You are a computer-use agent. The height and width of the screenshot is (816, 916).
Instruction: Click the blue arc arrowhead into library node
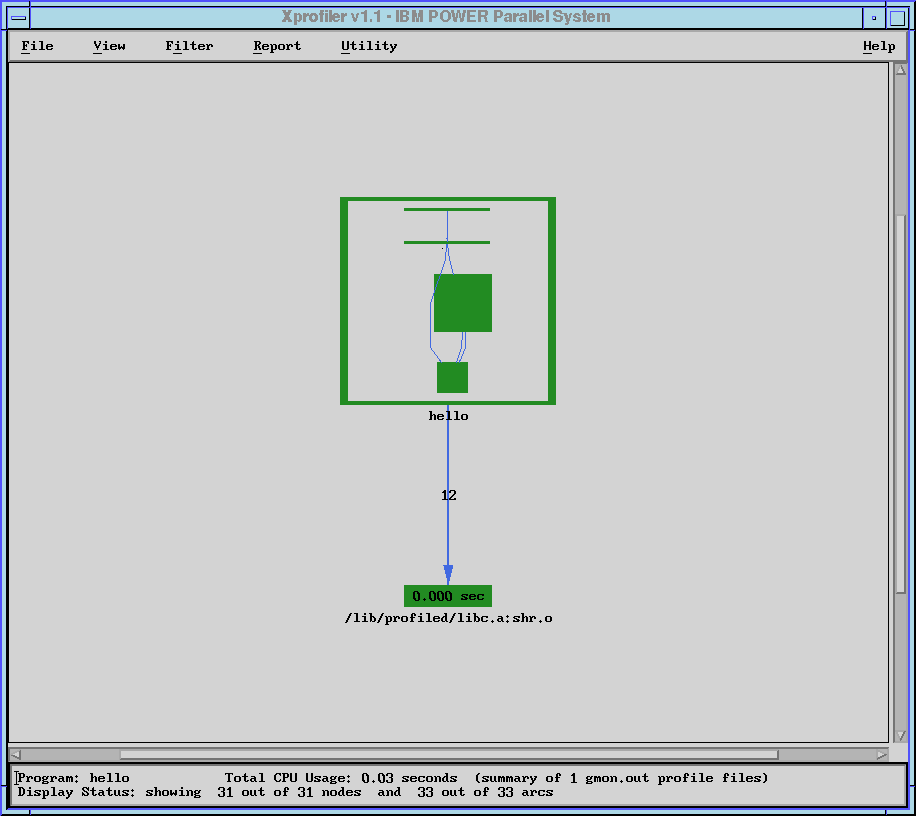[x=448, y=575]
